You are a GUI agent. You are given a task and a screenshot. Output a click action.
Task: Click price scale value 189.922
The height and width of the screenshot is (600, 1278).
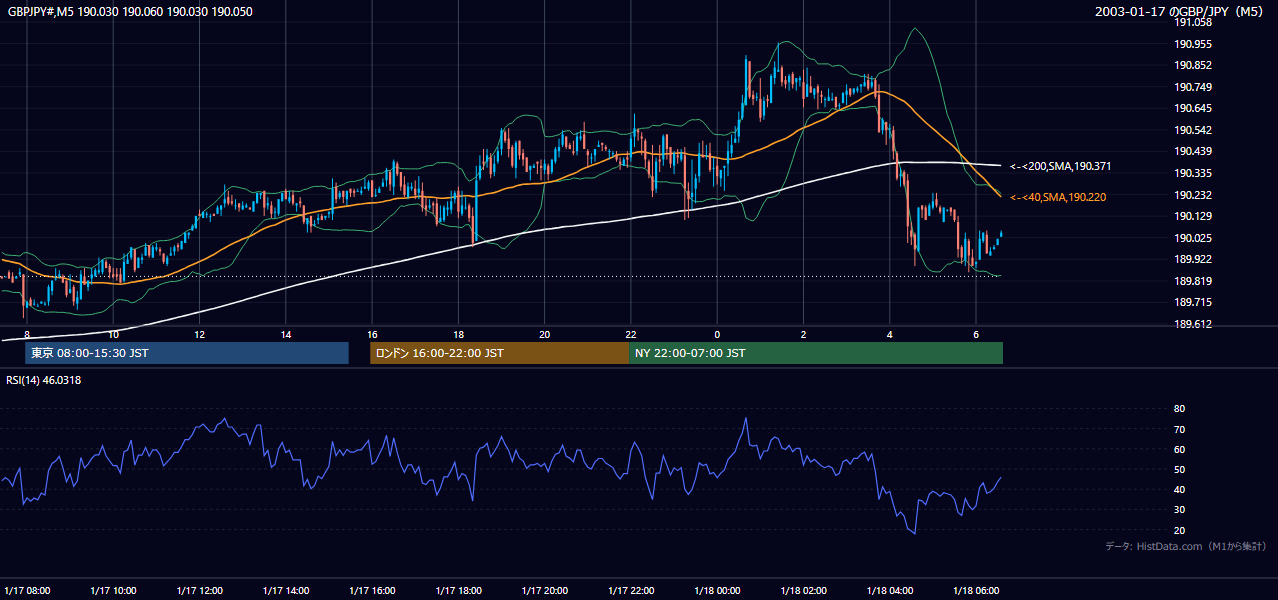click(1192, 259)
